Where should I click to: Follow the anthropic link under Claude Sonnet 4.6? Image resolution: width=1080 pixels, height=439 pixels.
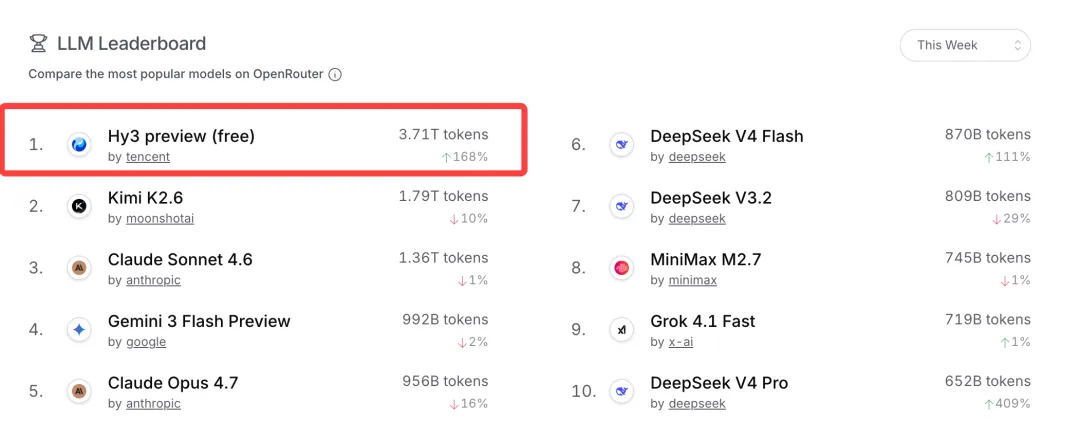tap(153, 280)
